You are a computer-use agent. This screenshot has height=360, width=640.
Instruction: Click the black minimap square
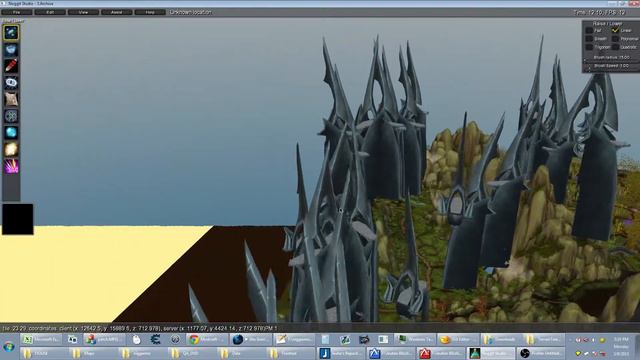(x=18, y=219)
